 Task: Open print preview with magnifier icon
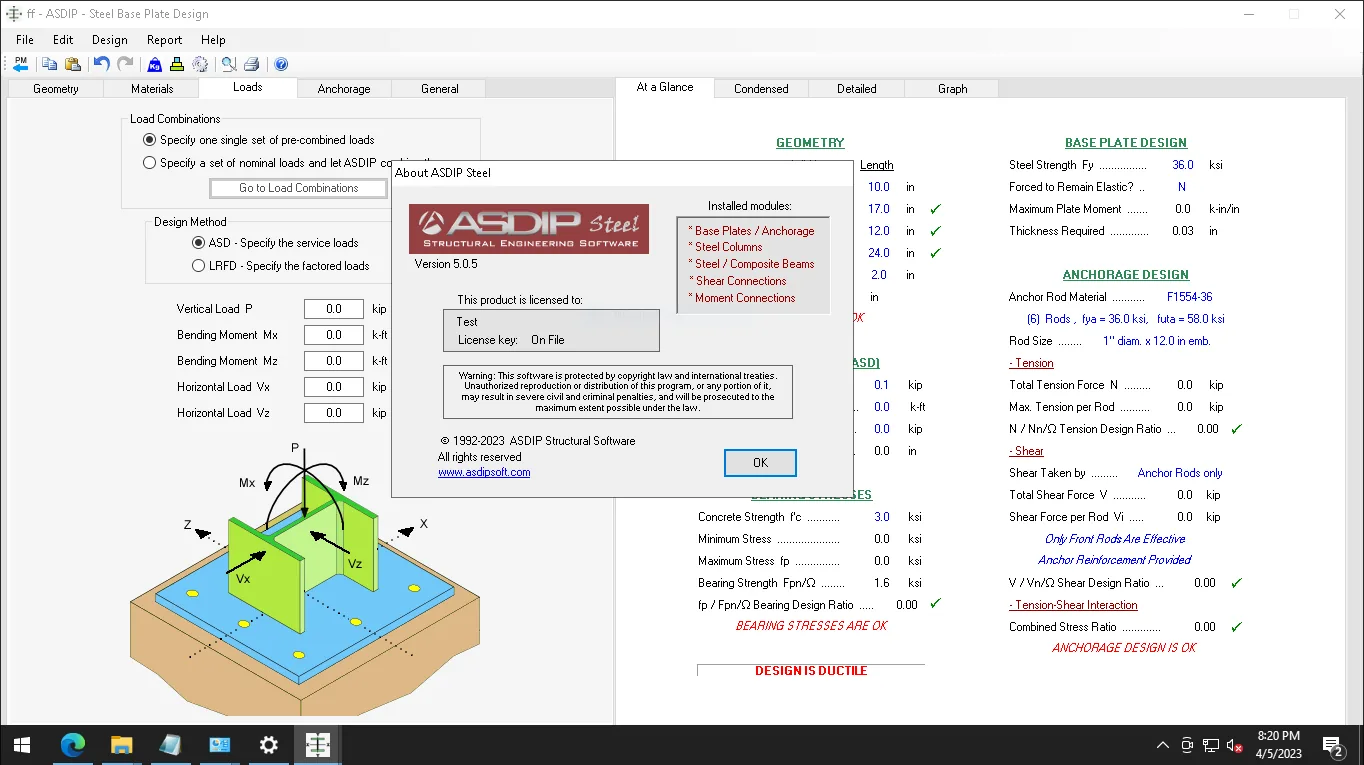coord(229,64)
